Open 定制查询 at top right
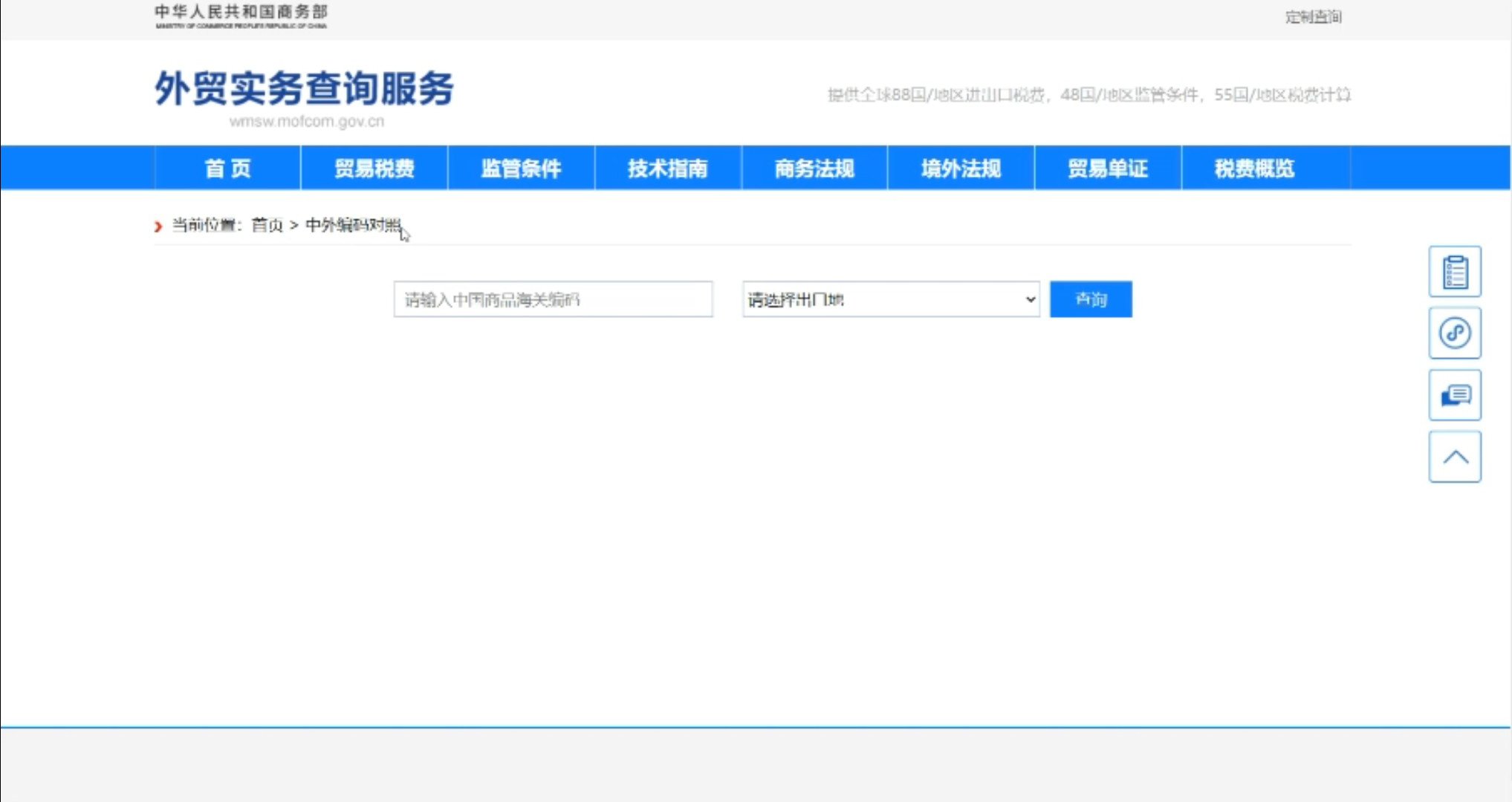This screenshot has height=802, width=1512. (1314, 16)
